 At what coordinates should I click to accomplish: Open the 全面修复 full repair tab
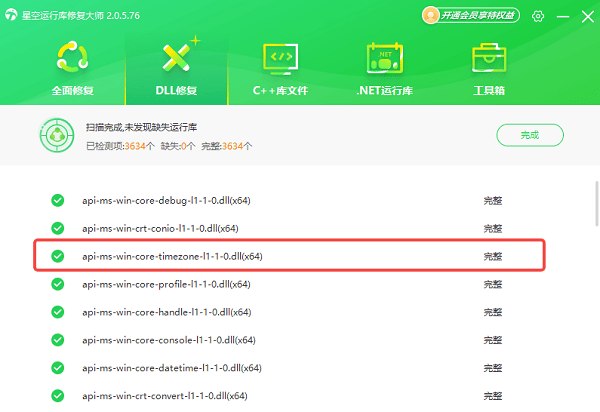72,69
